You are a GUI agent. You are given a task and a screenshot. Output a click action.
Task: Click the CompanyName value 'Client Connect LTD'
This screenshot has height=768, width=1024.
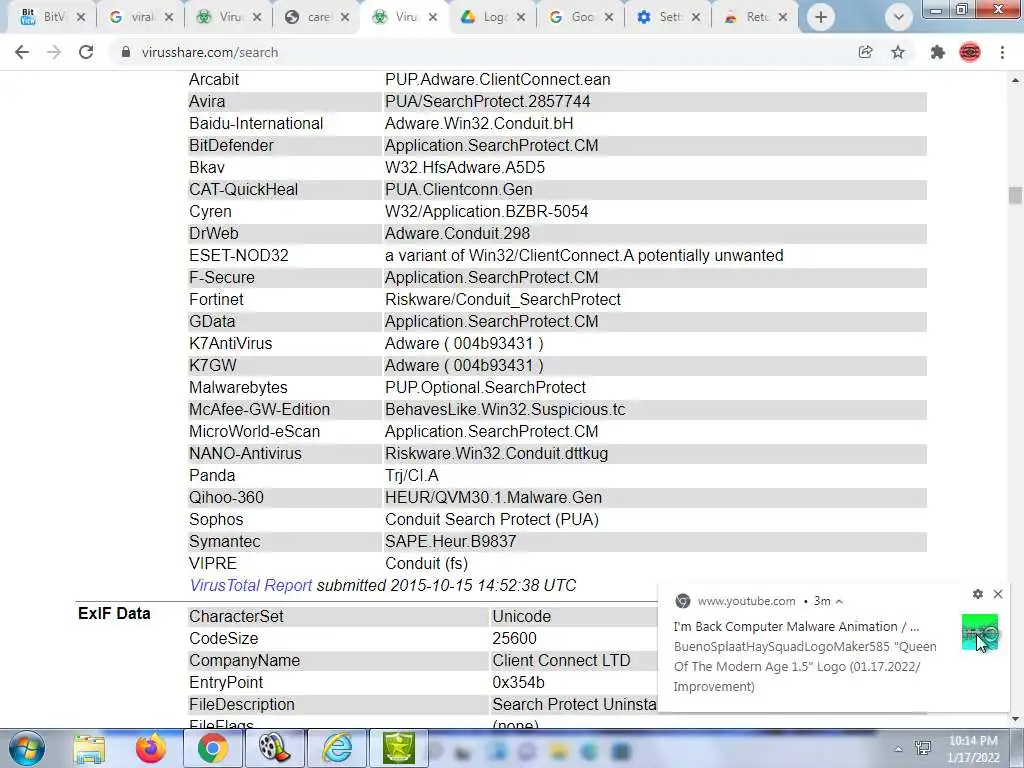(x=561, y=660)
